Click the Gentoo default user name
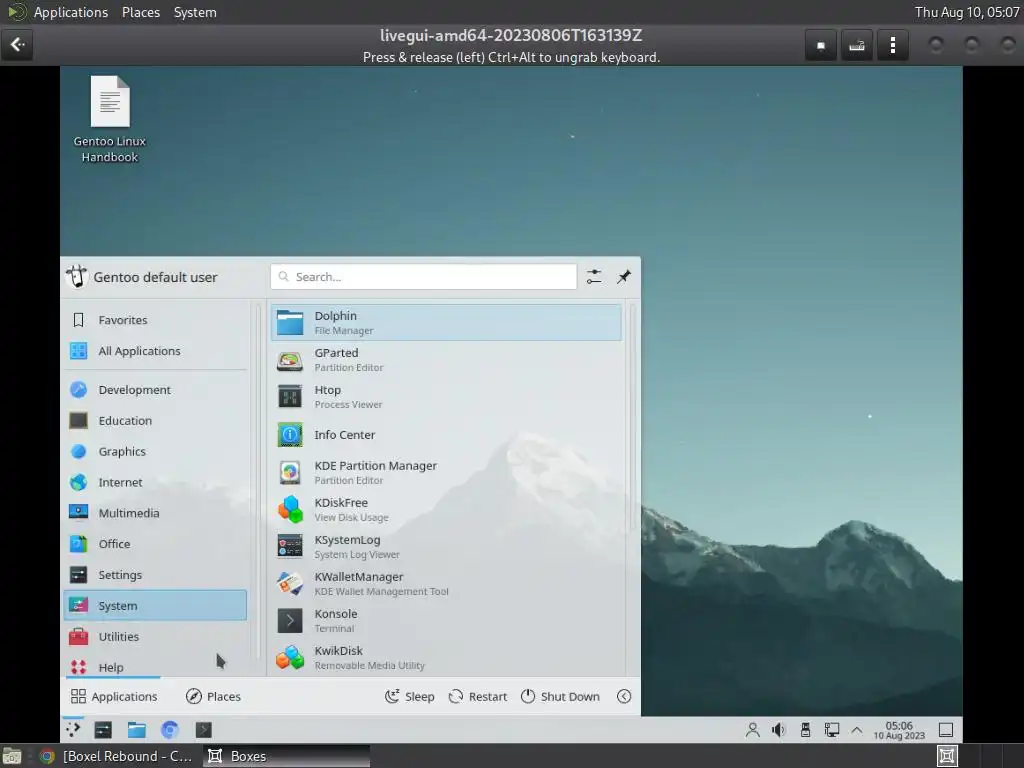Viewport: 1024px width, 768px height. (155, 277)
